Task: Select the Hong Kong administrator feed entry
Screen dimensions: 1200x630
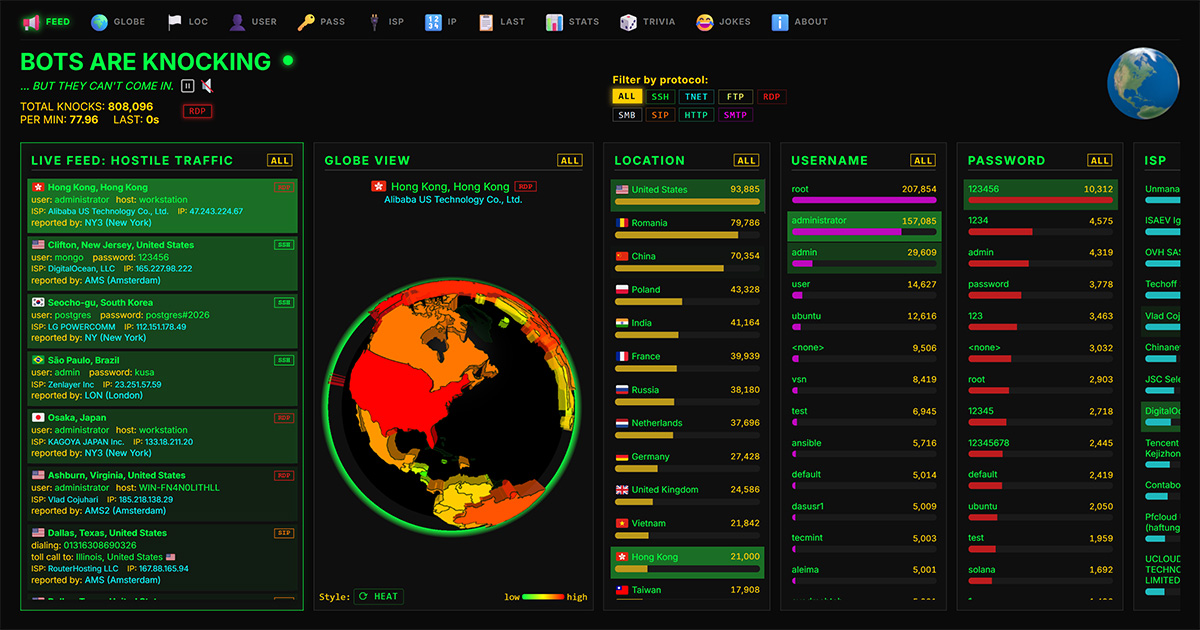Action: coord(162,205)
